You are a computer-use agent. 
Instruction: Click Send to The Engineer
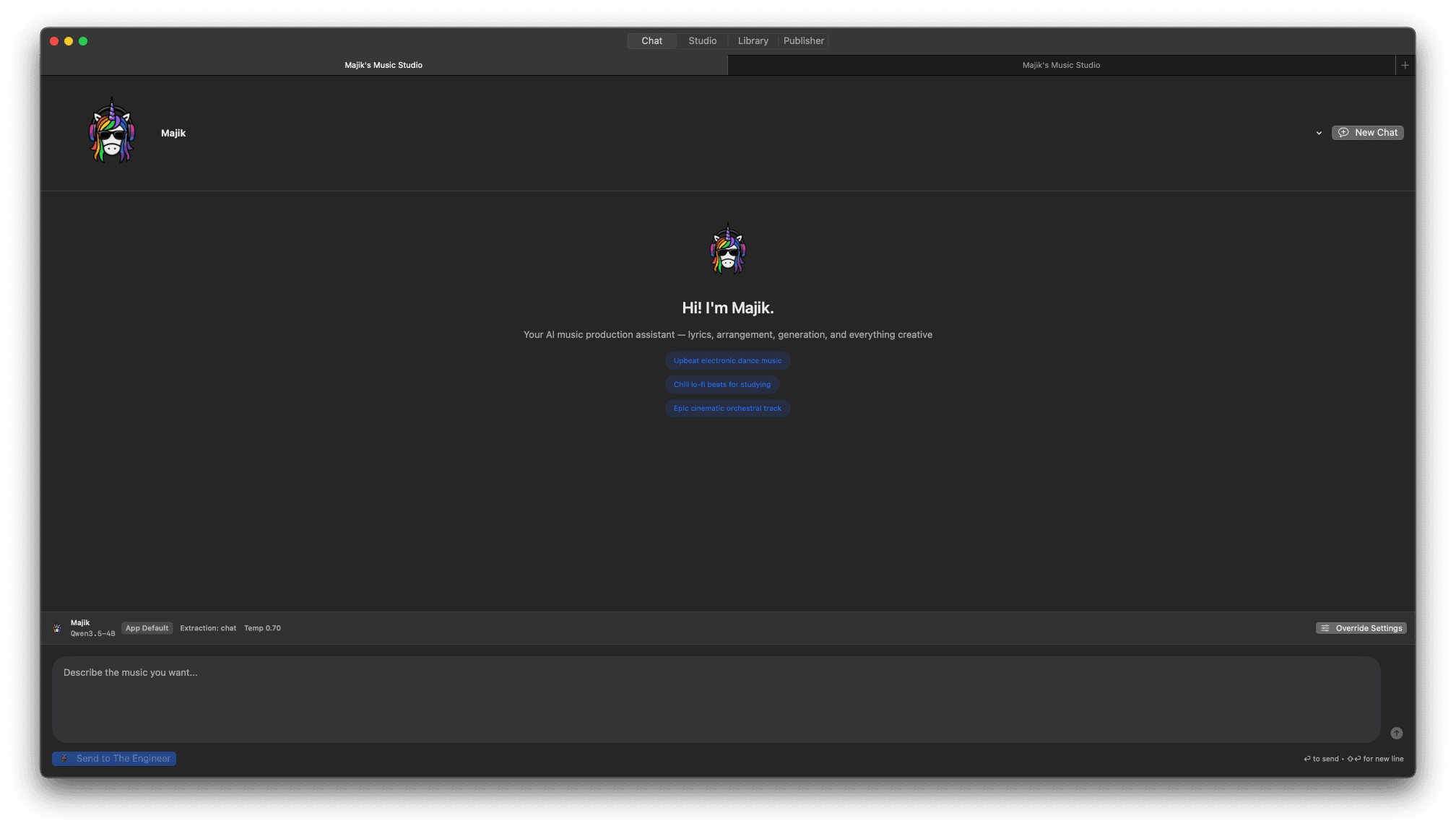point(114,759)
